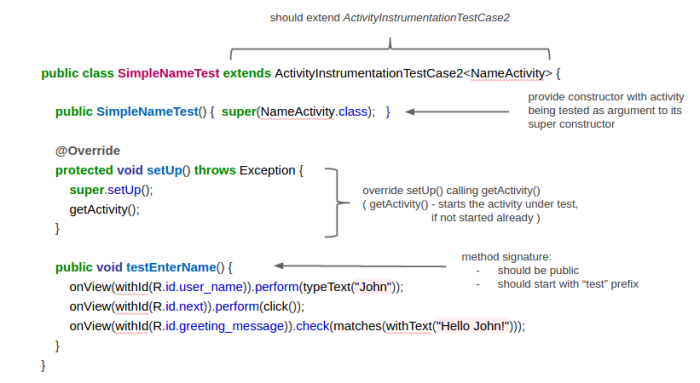Click the note 'should extend ActivityInstrumentationTestCase2'
Image resolution: width=700 pixels, height=383 pixels.
[389, 18]
